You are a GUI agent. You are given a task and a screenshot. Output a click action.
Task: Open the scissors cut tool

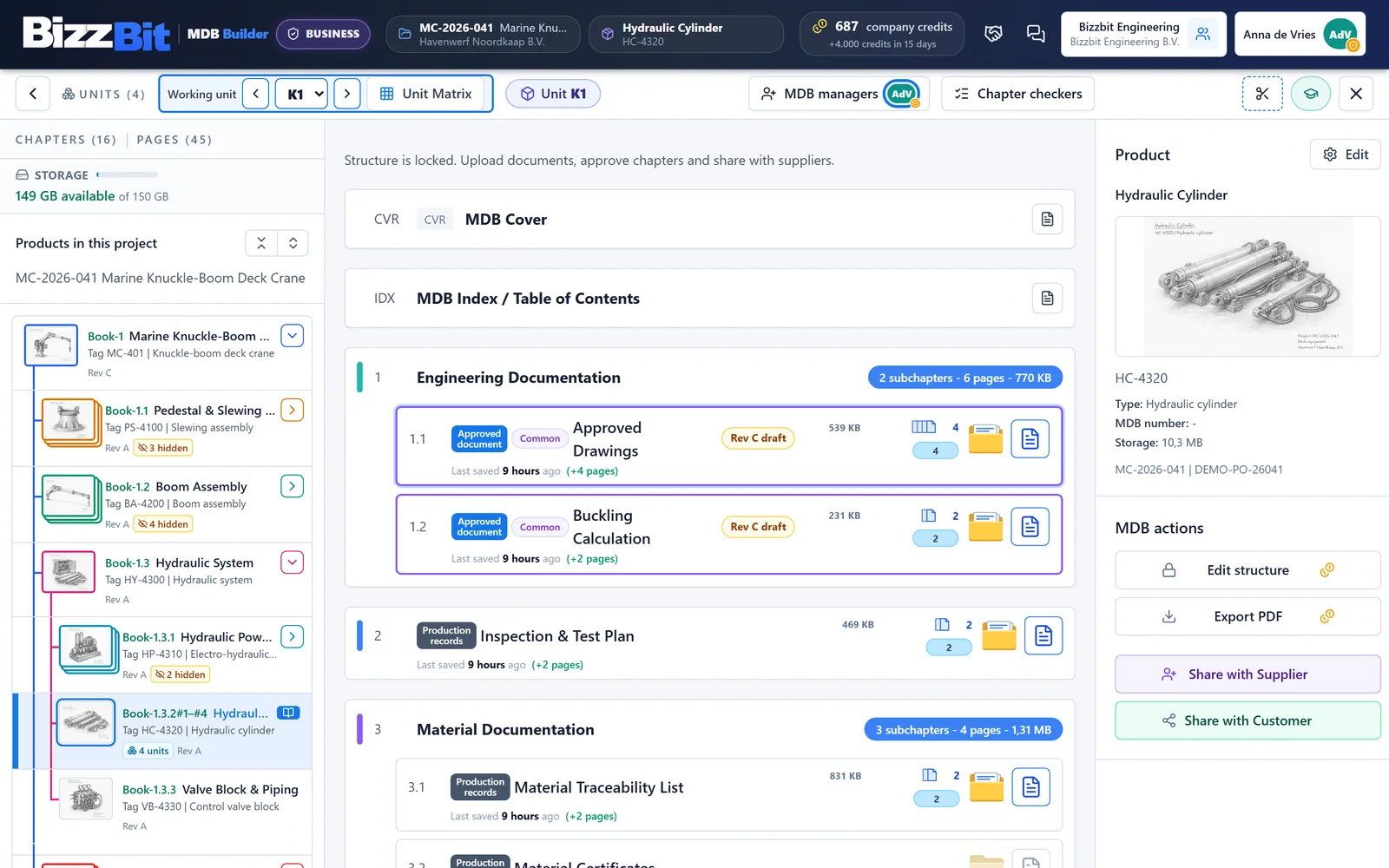1262,94
